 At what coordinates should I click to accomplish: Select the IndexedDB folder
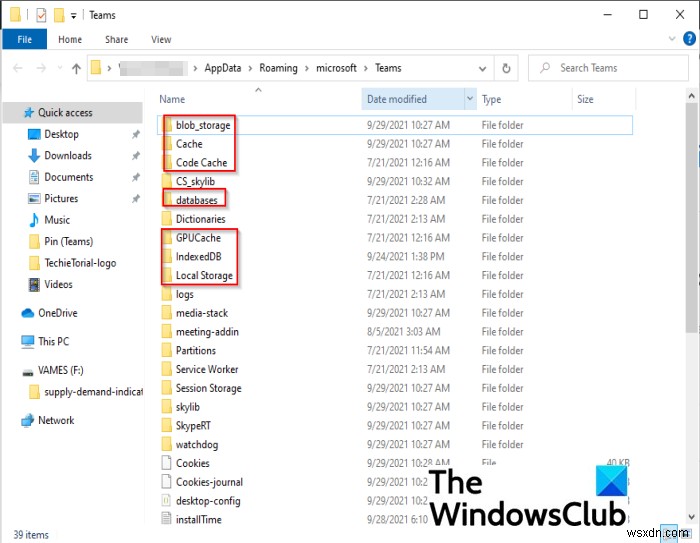click(x=199, y=256)
